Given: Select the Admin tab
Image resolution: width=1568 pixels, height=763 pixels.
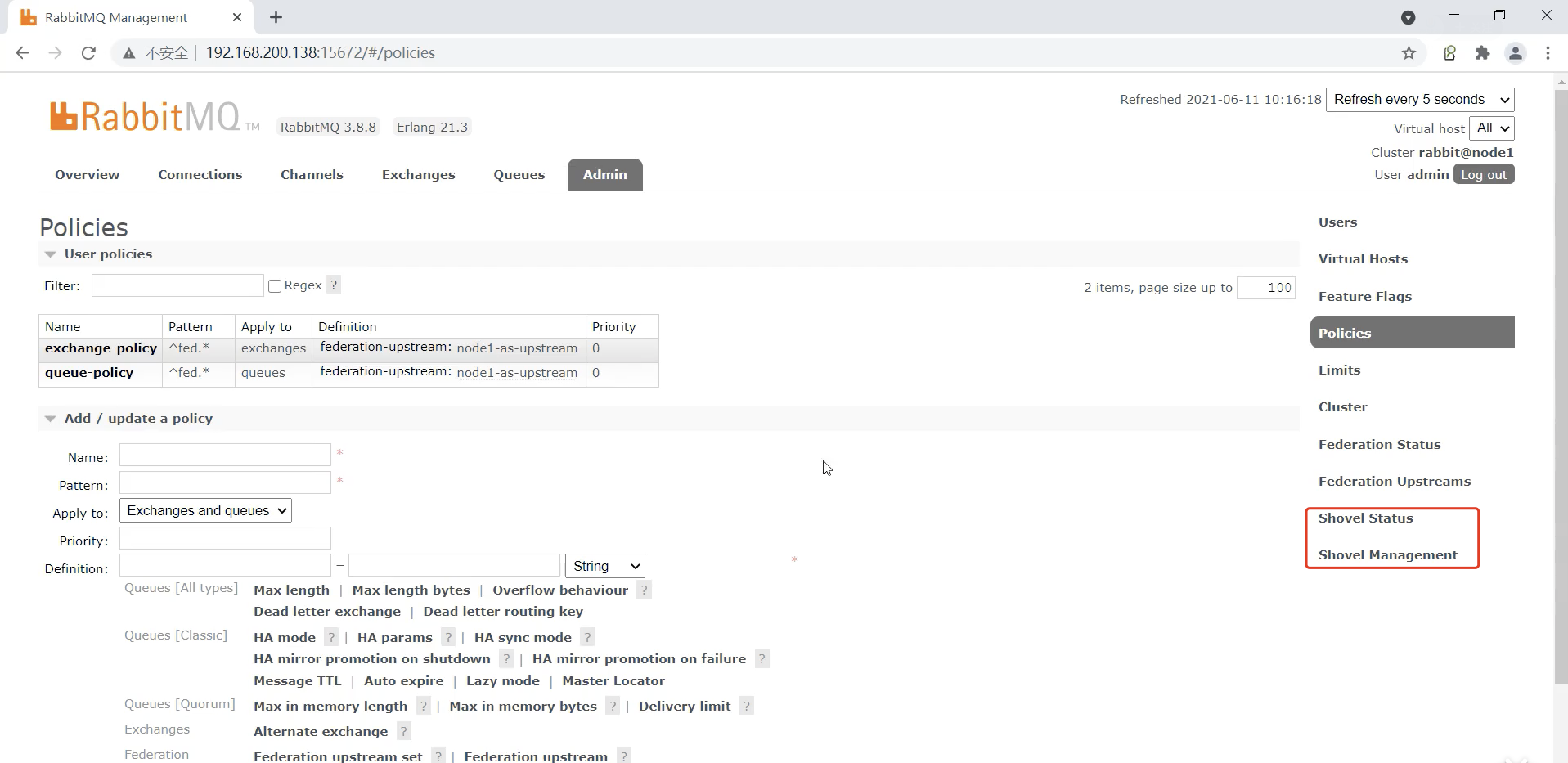Looking at the screenshot, I should 605,175.
